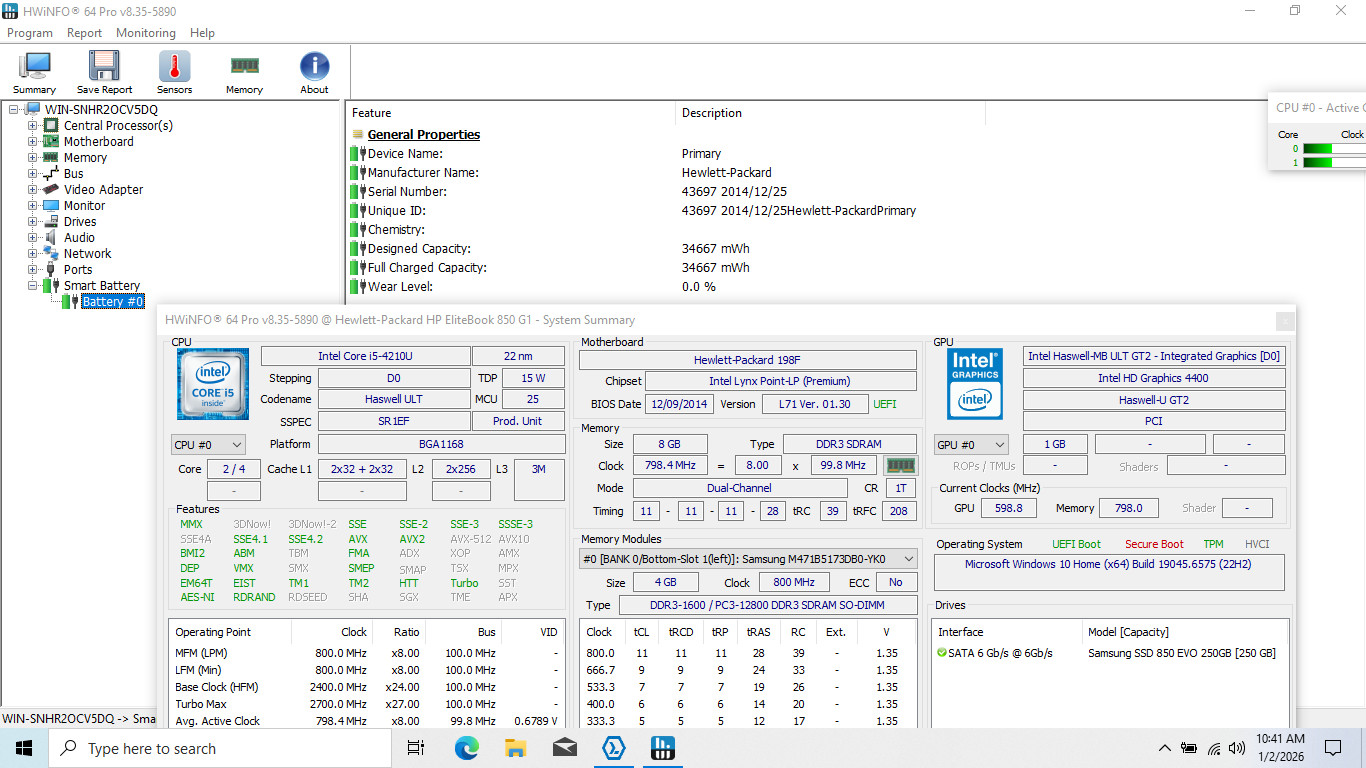Viewport: 1366px width, 768px height.
Task: Open File Explorer from the taskbar
Action: tap(516, 748)
